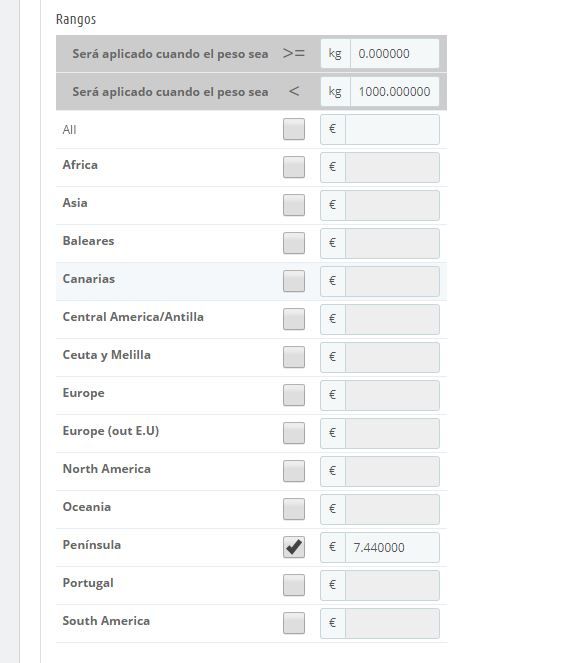
Task: Click the maximum weight field showing 1000.000000
Action: tap(395, 91)
